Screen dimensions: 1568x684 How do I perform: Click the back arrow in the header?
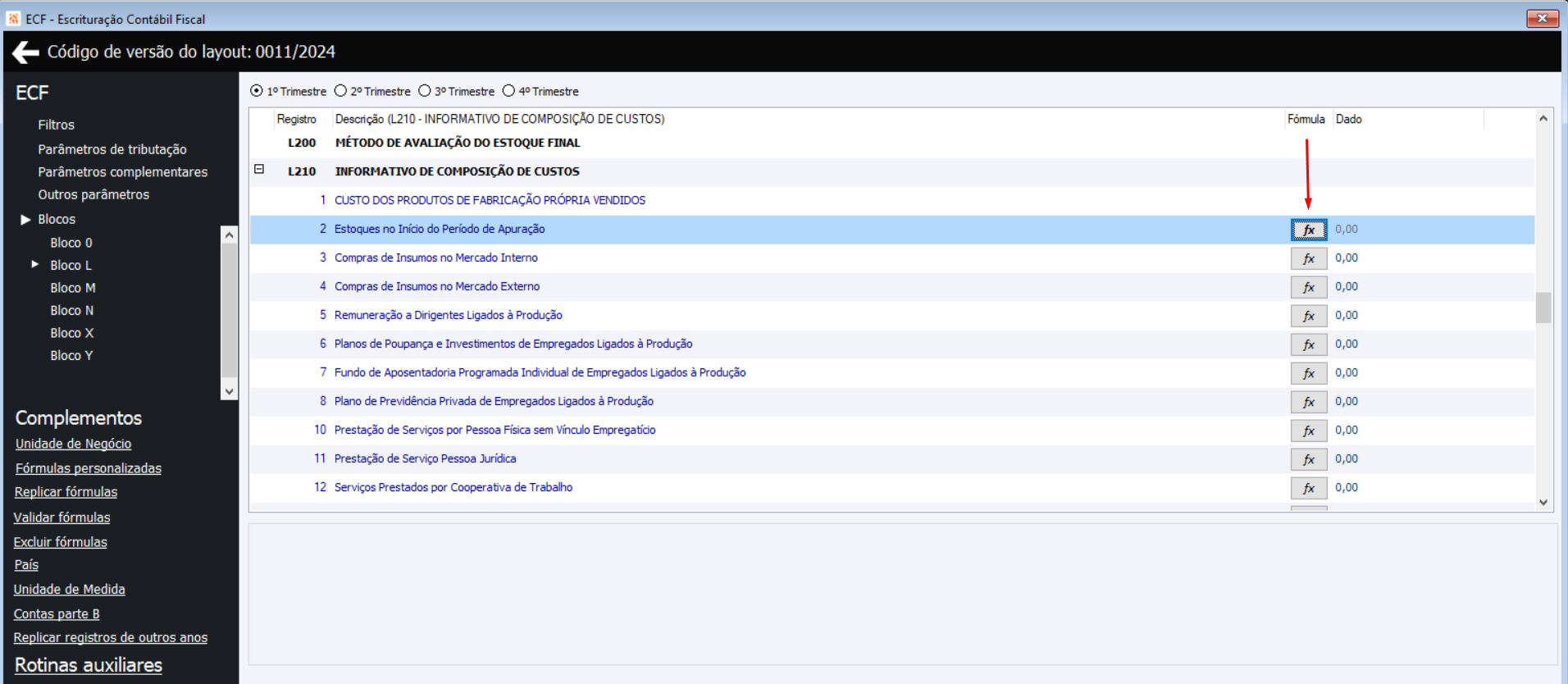pyautogui.click(x=25, y=52)
